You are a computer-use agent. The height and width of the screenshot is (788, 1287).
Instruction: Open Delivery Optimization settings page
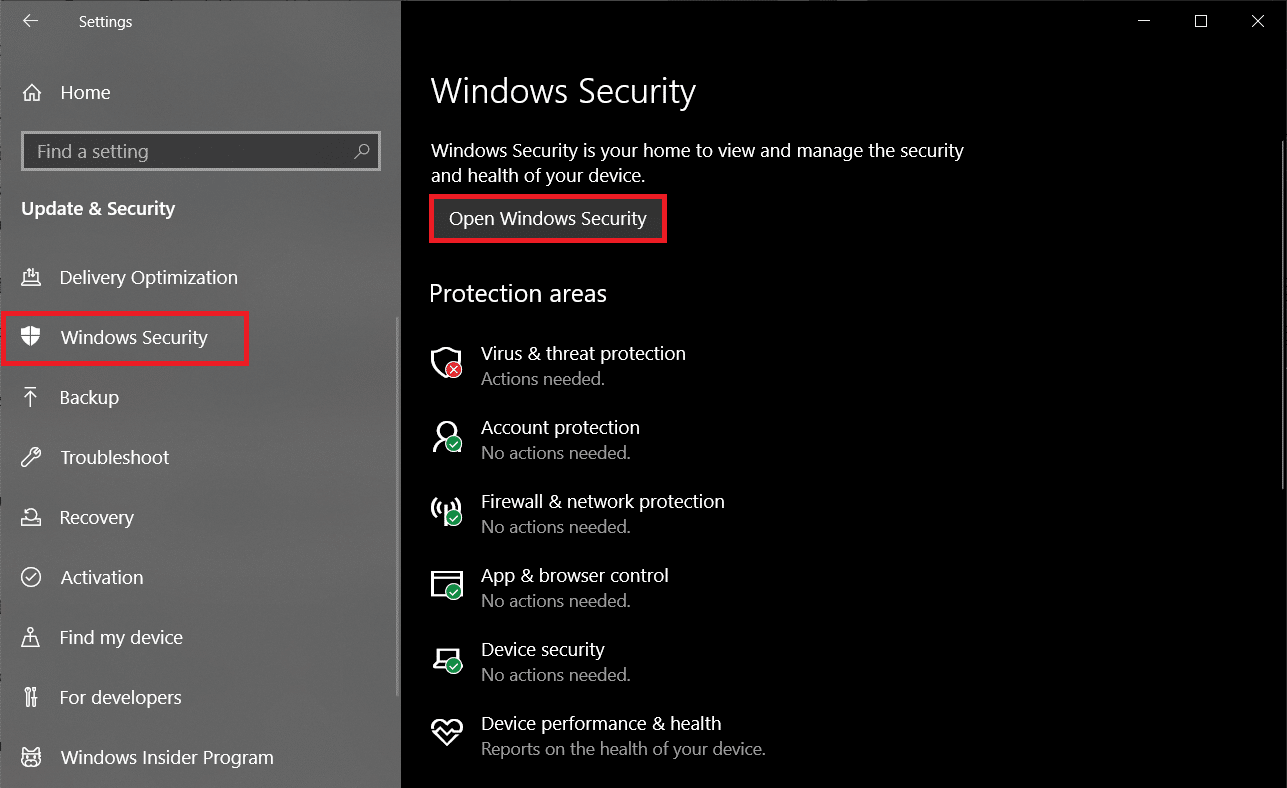click(148, 278)
